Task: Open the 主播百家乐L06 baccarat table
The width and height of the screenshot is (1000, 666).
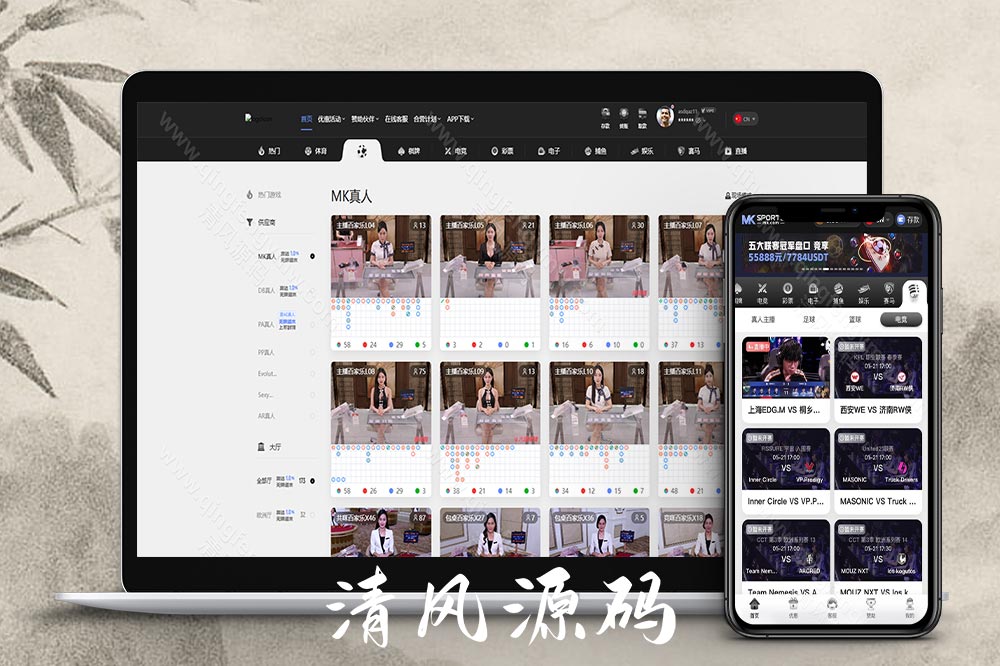Action: coord(599,283)
